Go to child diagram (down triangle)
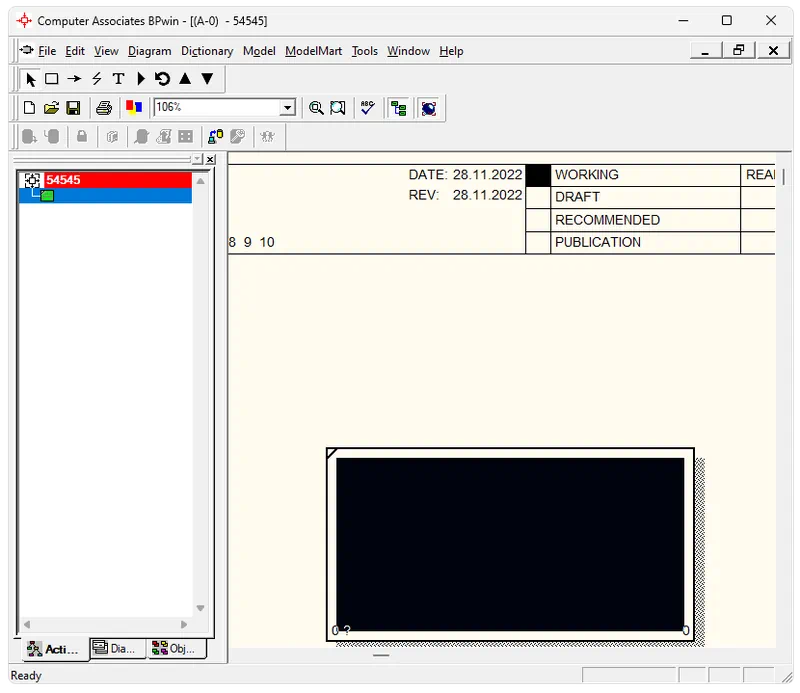The height and width of the screenshot is (693, 800). click(207, 79)
